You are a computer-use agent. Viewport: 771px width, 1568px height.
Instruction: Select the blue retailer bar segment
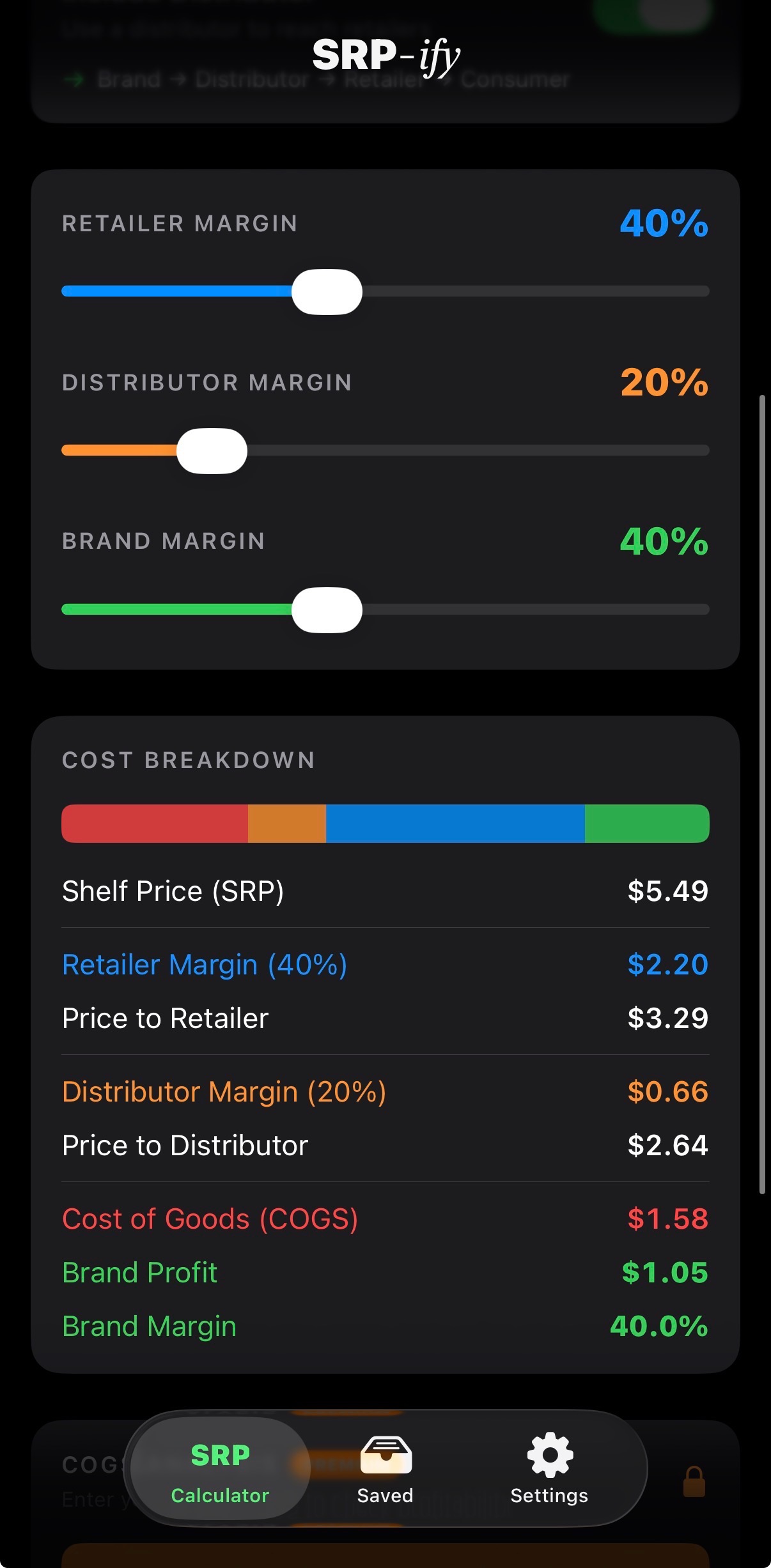(455, 824)
